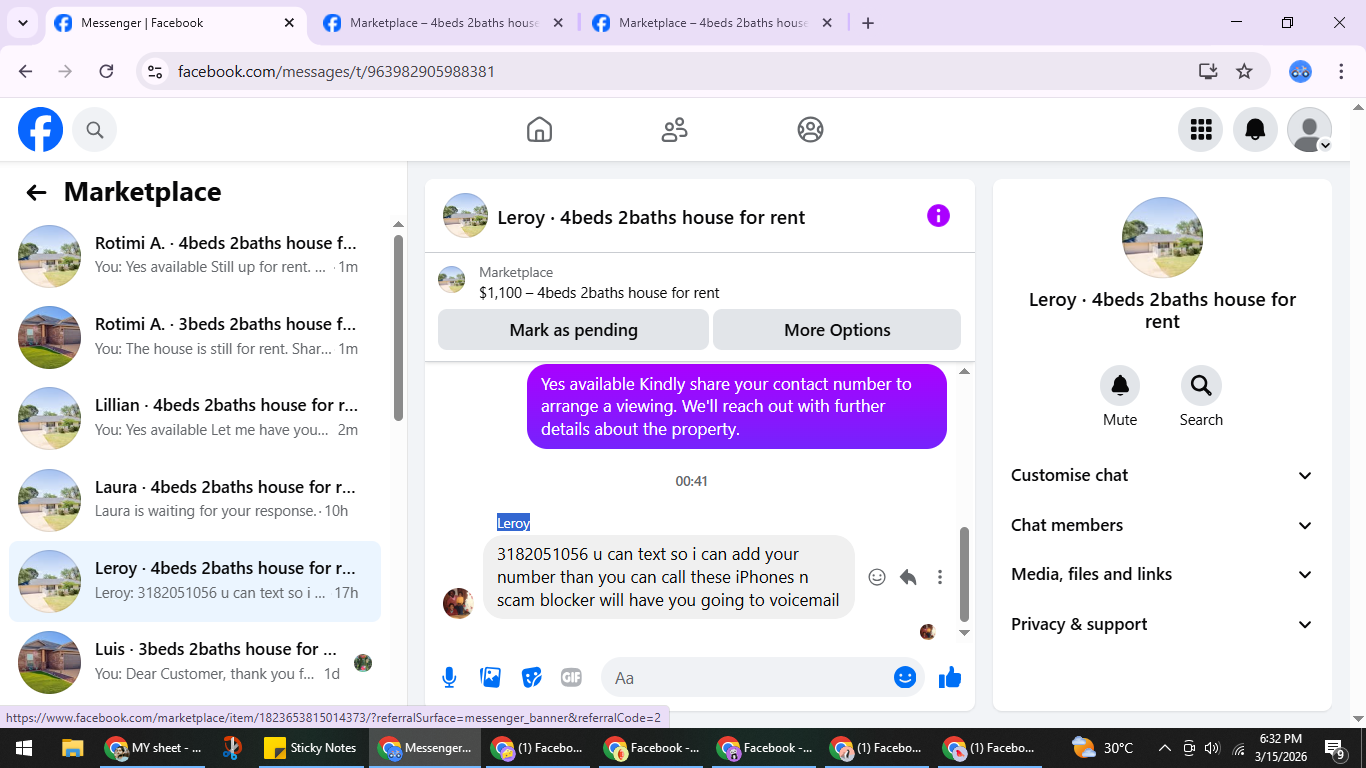Open the notifications bell in the header
This screenshot has width=1366, height=768.
(1255, 130)
